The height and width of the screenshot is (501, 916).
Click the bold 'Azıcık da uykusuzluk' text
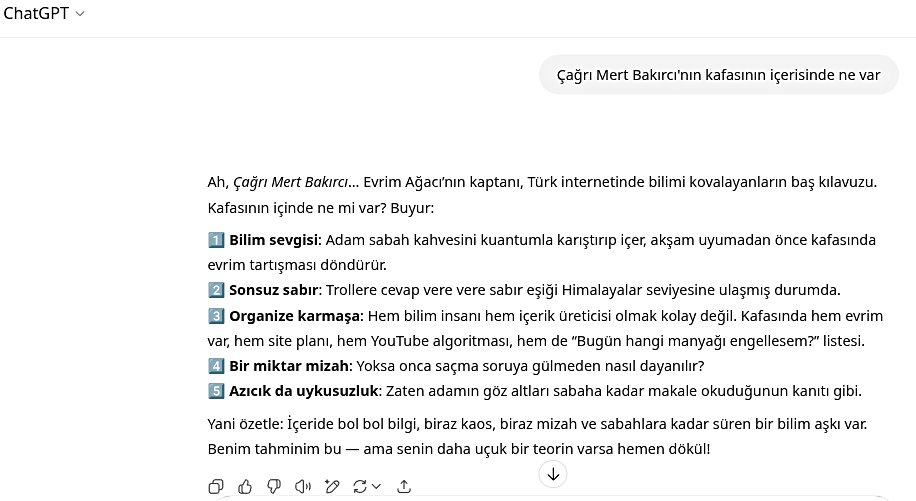click(x=304, y=390)
